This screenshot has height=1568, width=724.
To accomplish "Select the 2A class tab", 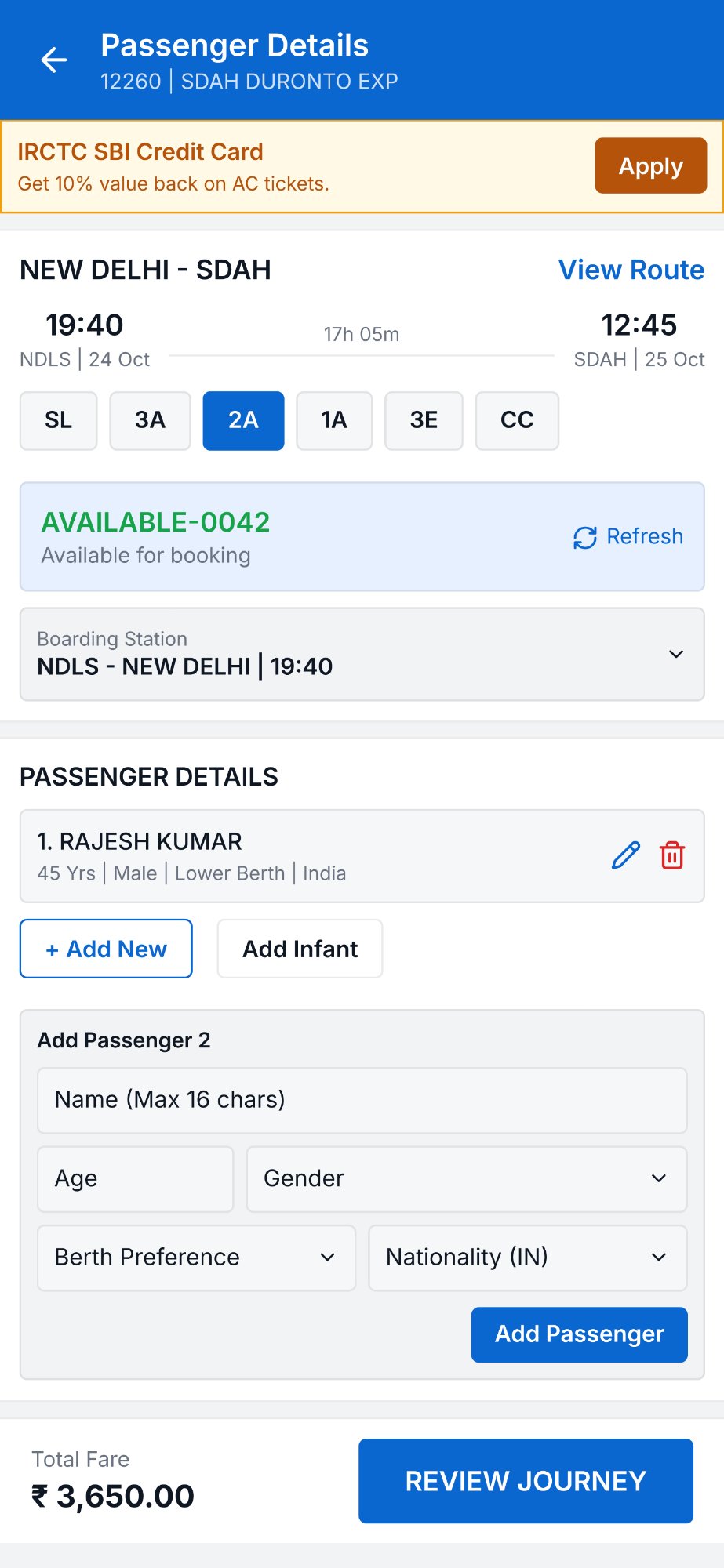I will [243, 420].
